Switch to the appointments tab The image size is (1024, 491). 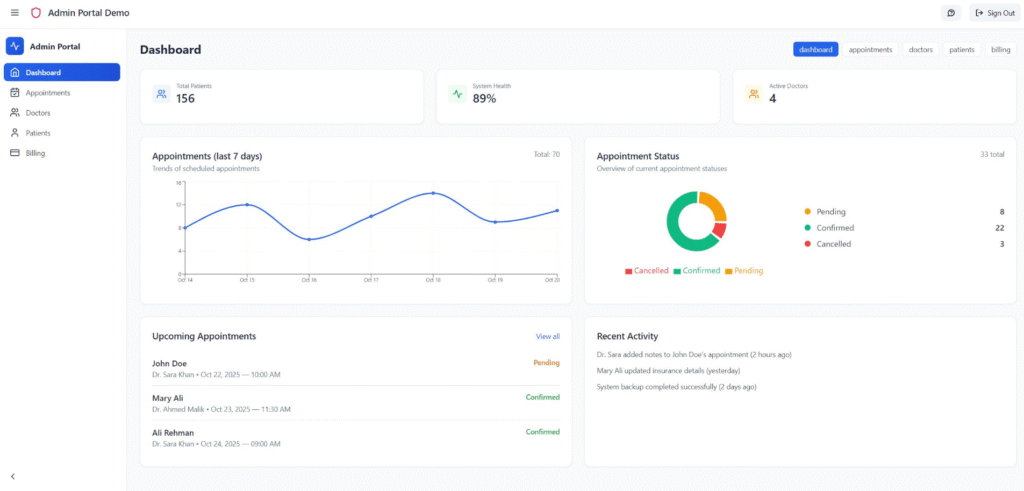pos(870,49)
